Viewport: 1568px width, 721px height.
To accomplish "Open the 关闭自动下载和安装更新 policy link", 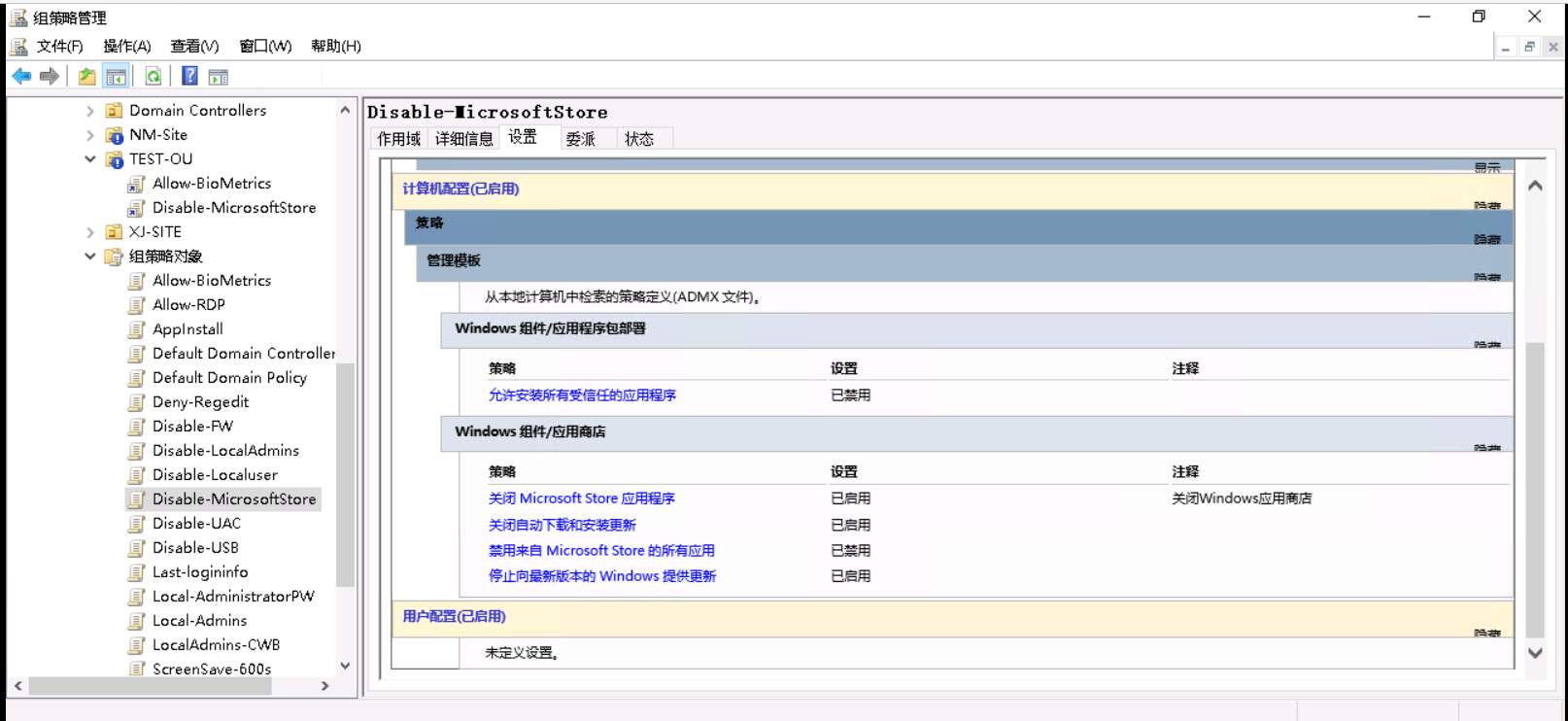I will (562, 525).
